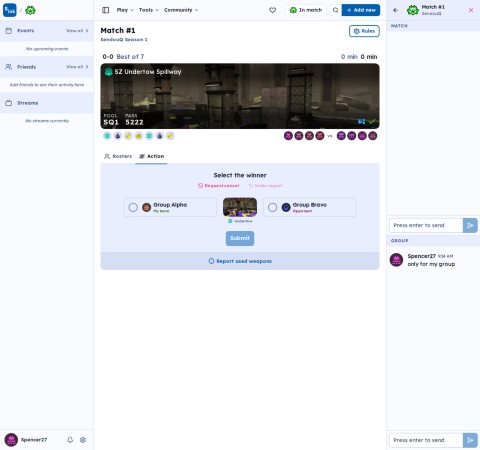Focus the Match chat input field
The image size is (480, 450).
tap(426, 226)
